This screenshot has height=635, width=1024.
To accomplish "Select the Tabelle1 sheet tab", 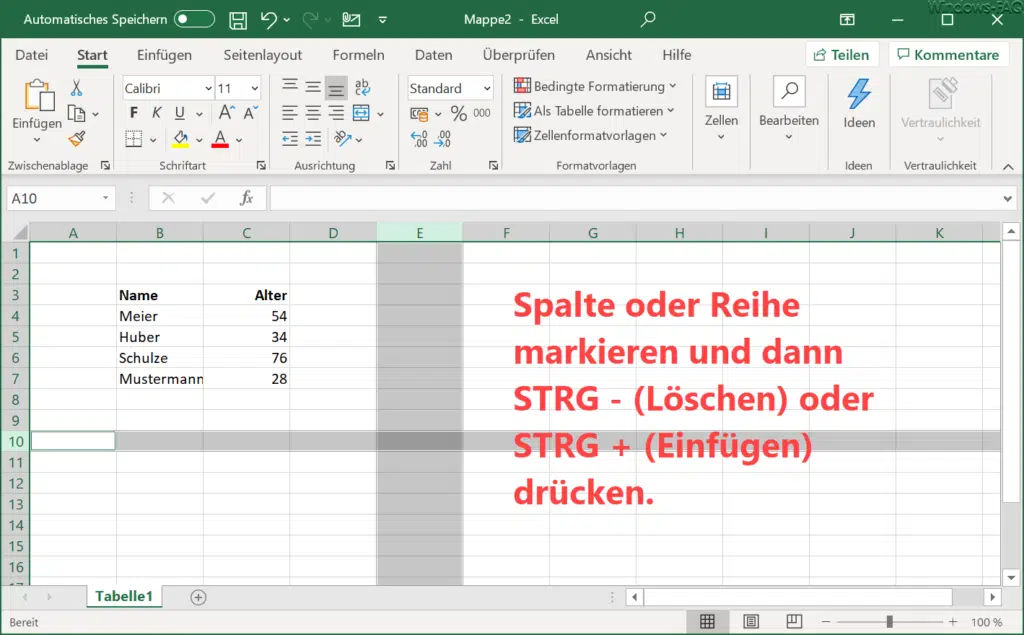I will (124, 596).
